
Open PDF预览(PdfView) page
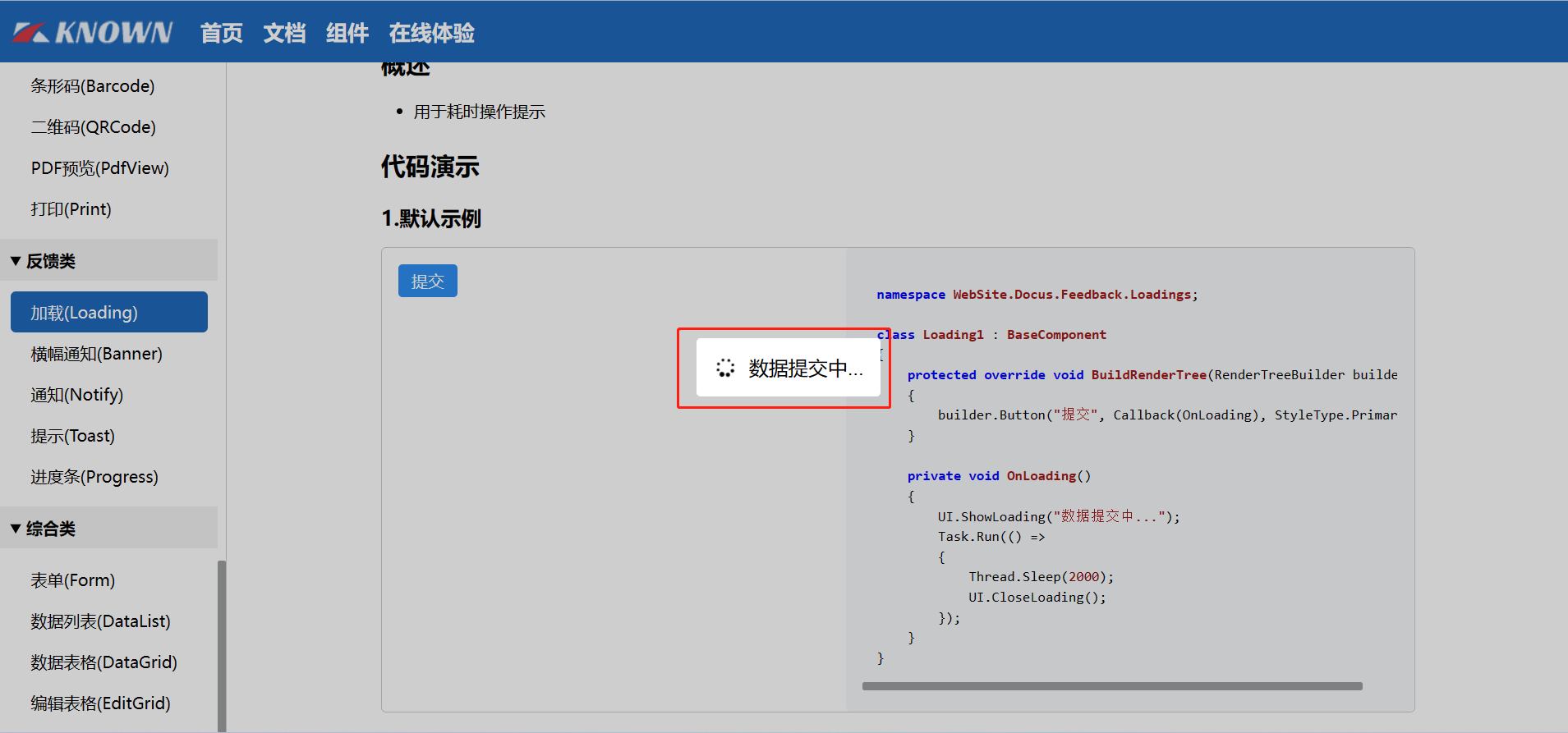coord(100,168)
